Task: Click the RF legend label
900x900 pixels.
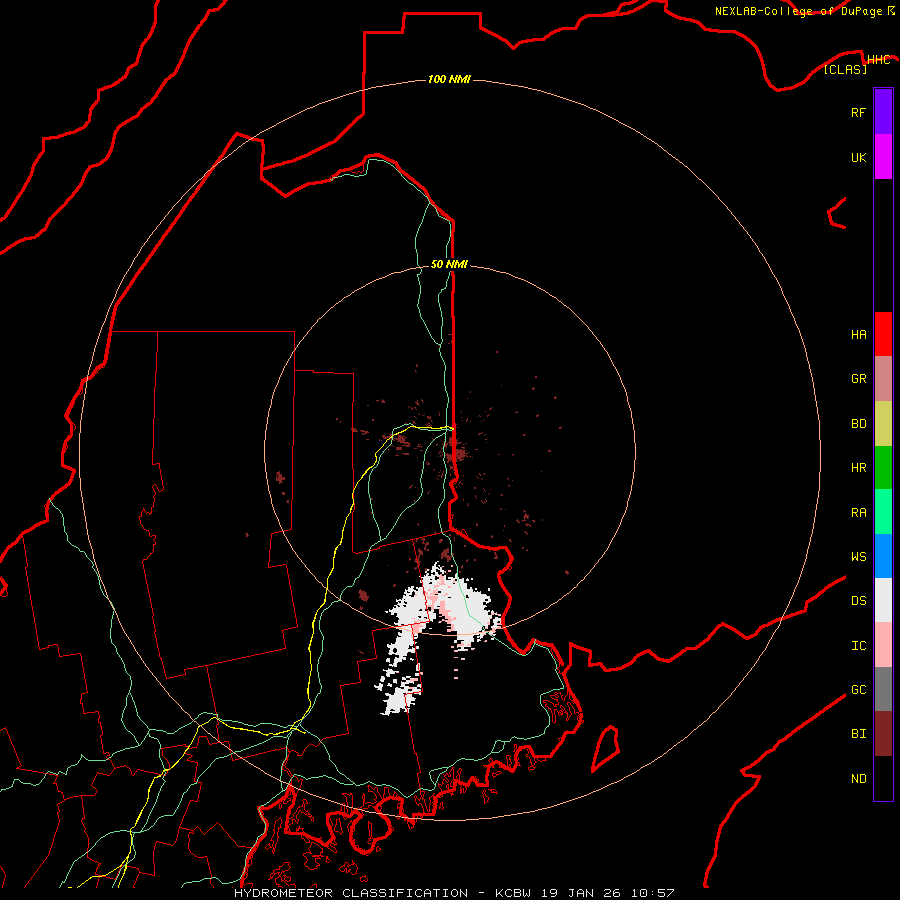Action: pyautogui.click(x=858, y=113)
